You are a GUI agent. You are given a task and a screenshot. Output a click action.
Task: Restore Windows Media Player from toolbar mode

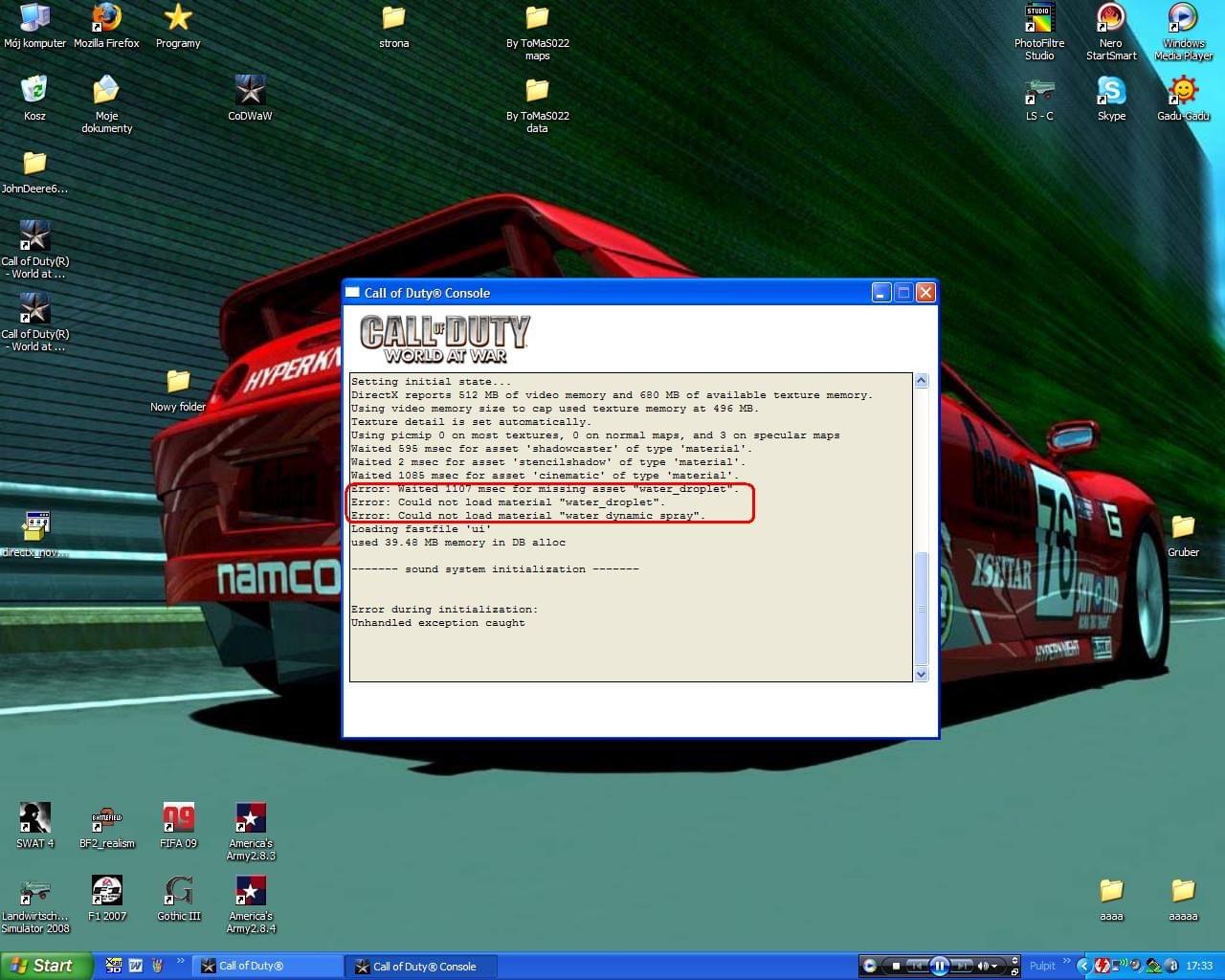(1013, 970)
